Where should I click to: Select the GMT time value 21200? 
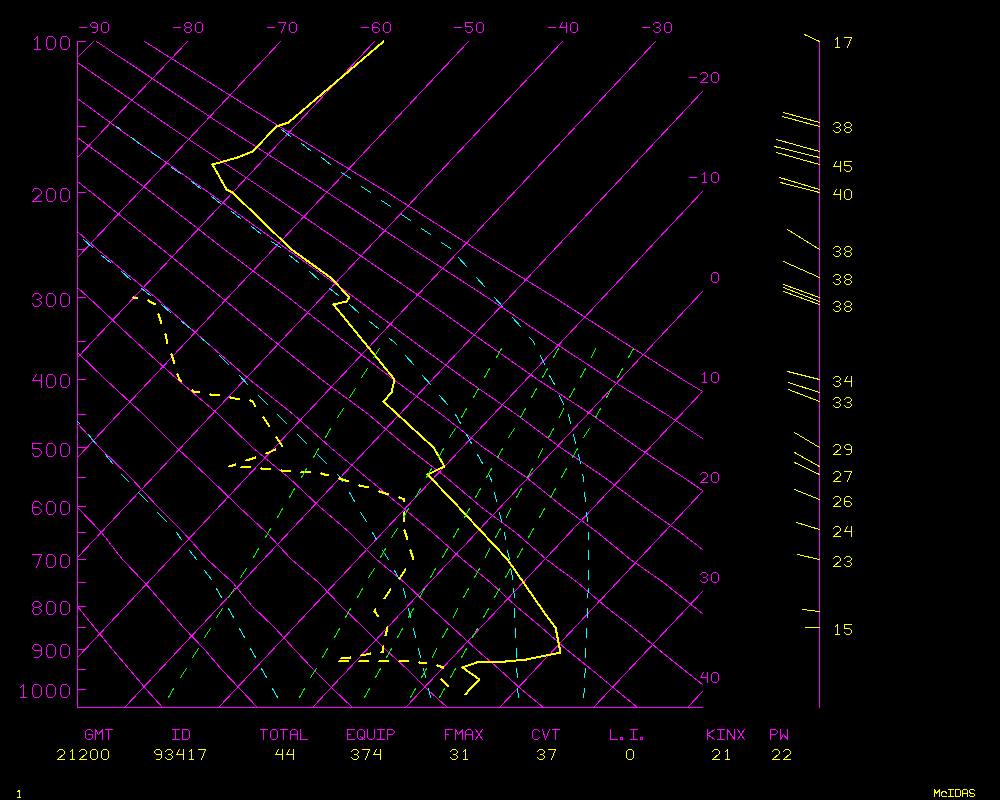tap(83, 755)
